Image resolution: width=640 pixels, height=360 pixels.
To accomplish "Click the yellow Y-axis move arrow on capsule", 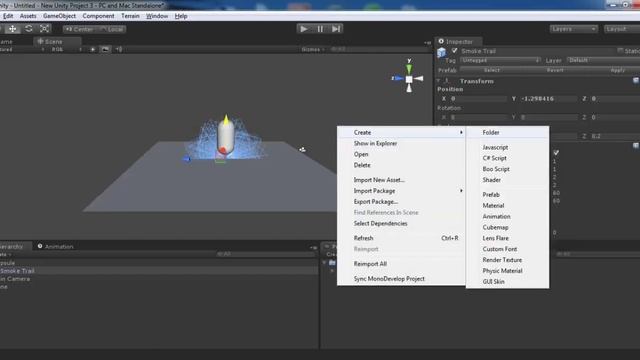I will coord(226,120).
